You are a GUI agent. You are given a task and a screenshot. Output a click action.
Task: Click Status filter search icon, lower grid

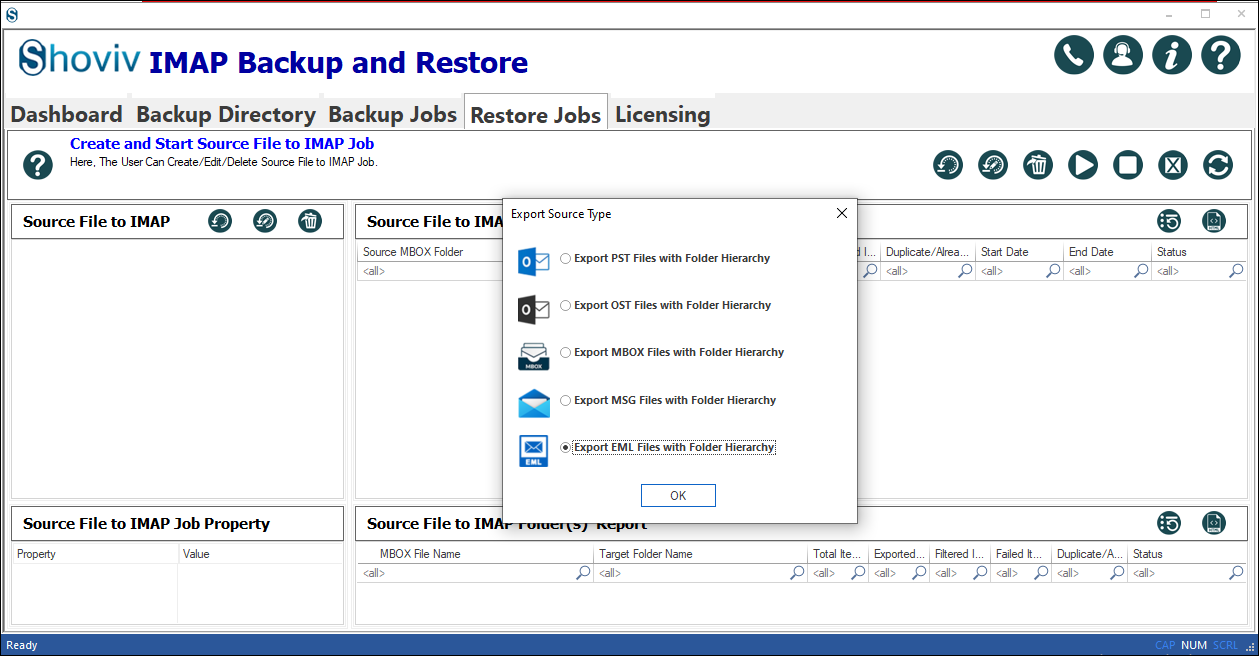point(1236,573)
